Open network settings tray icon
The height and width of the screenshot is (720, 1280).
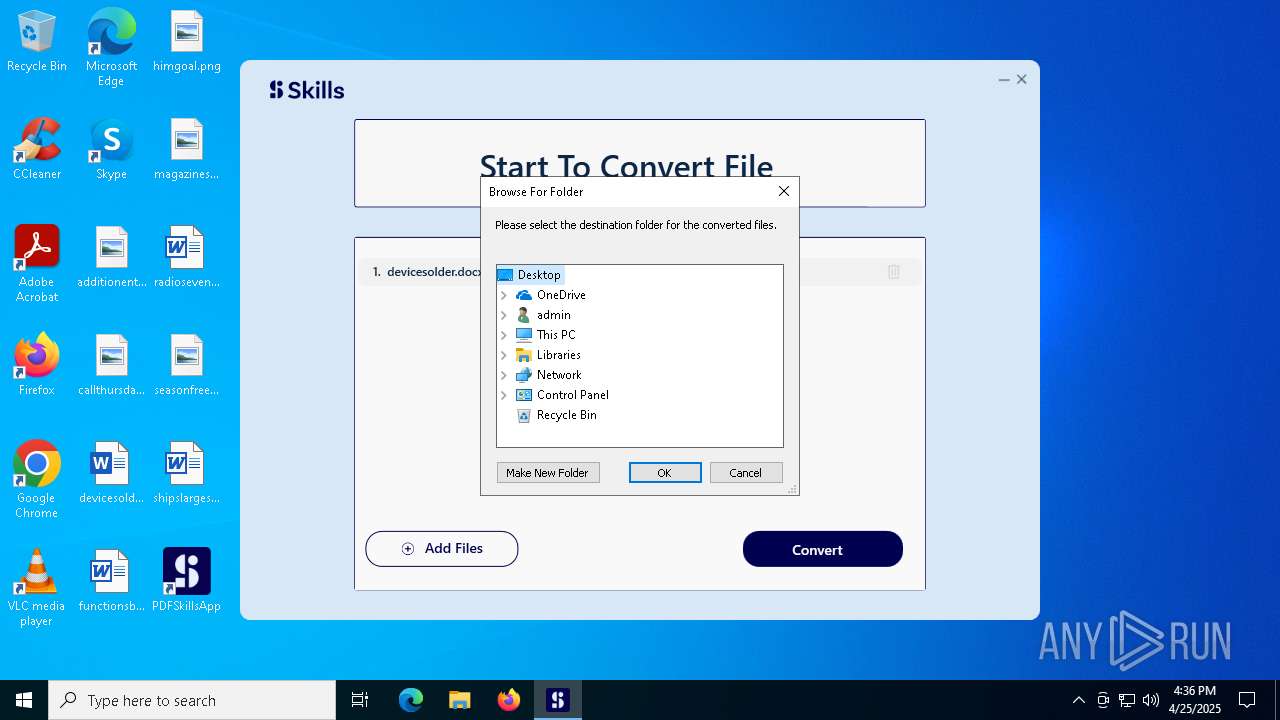pos(1127,700)
